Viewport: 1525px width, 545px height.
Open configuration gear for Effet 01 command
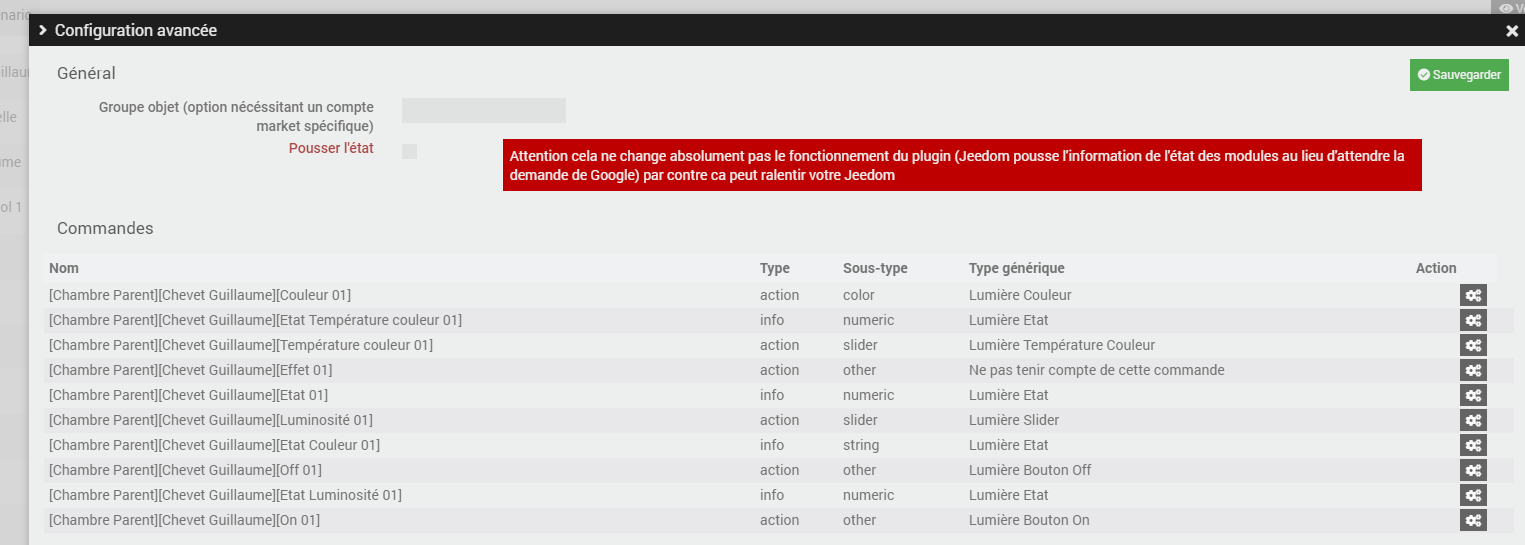click(1473, 370)
